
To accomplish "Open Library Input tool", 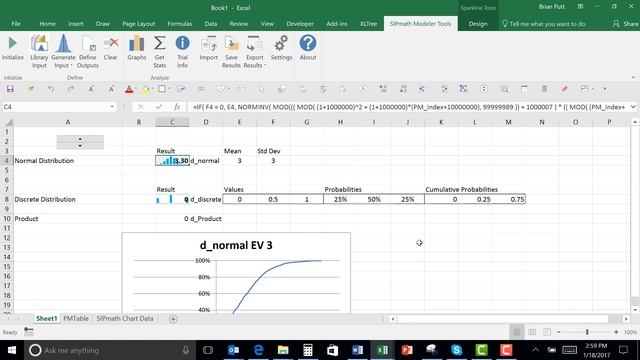I will tap(39, 51).
